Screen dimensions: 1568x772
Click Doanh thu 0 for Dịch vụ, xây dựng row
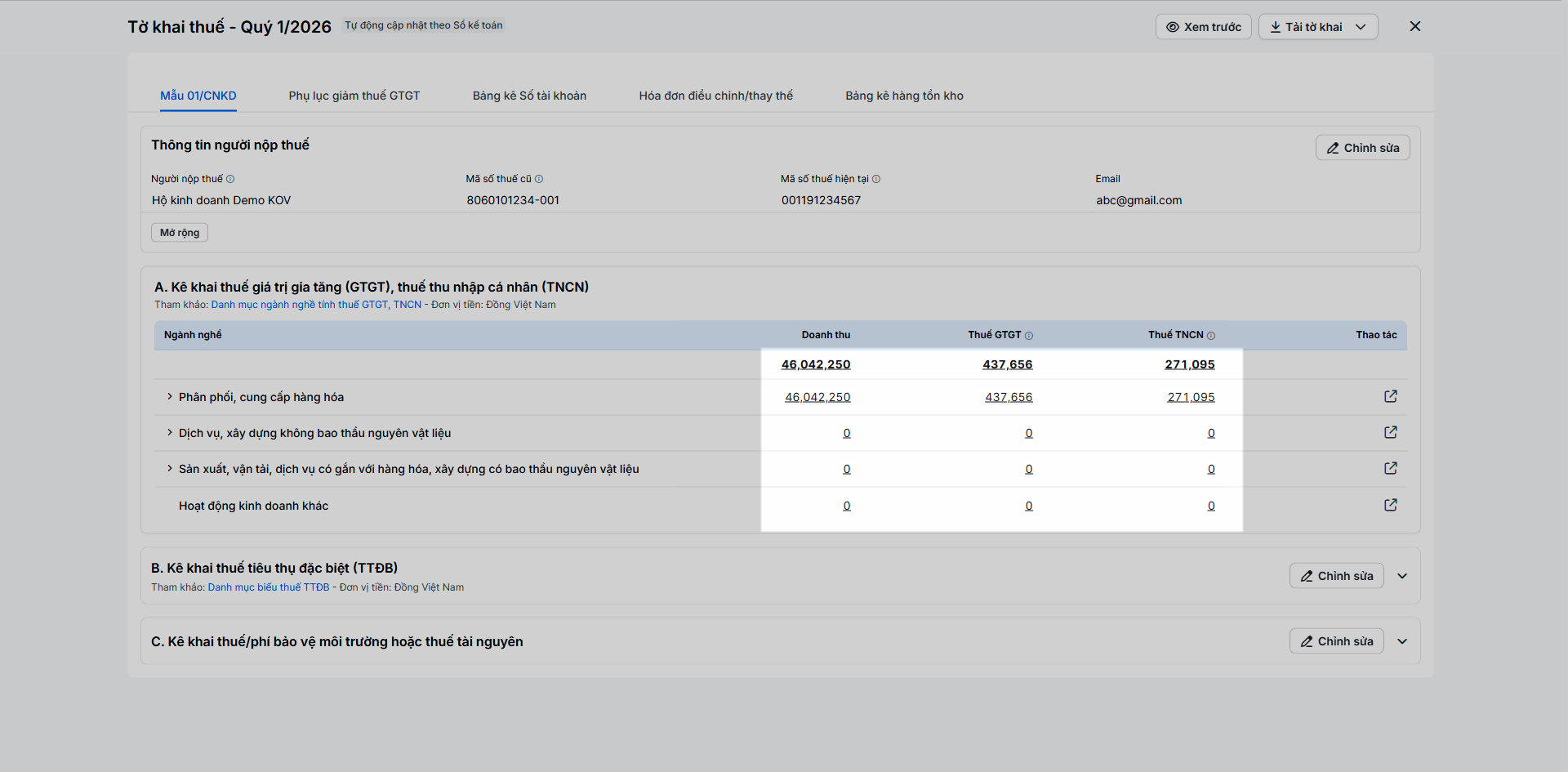pos(847,433)
